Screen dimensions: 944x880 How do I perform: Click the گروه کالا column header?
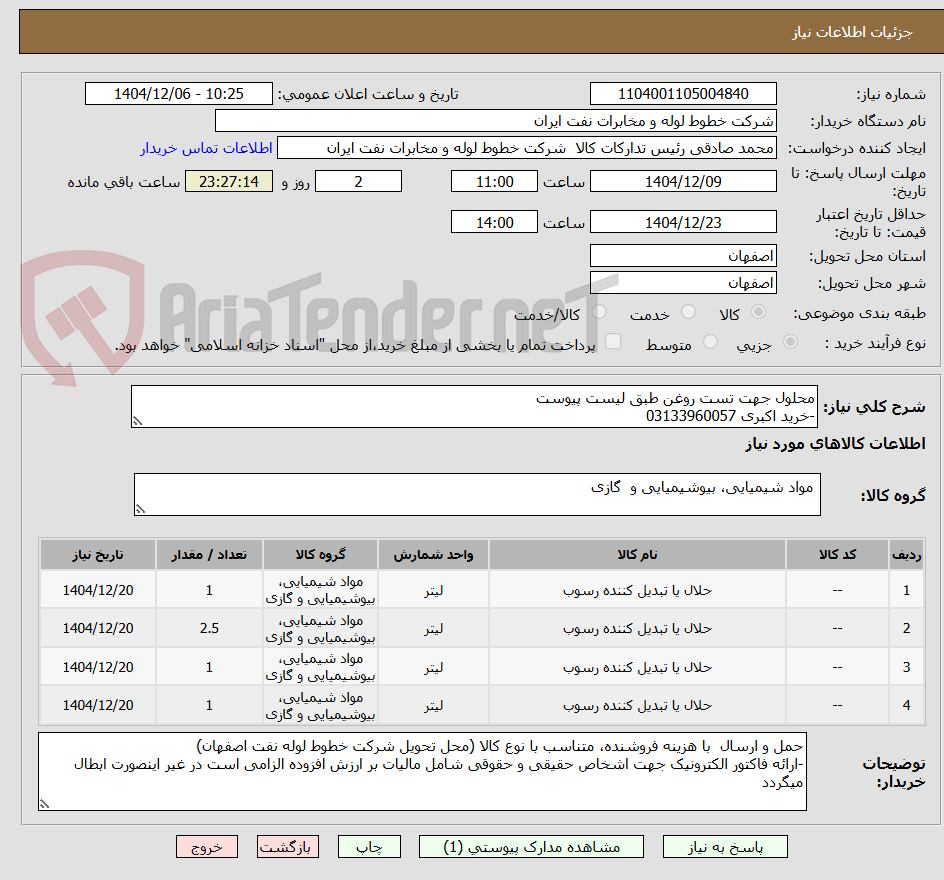(320, 554)
